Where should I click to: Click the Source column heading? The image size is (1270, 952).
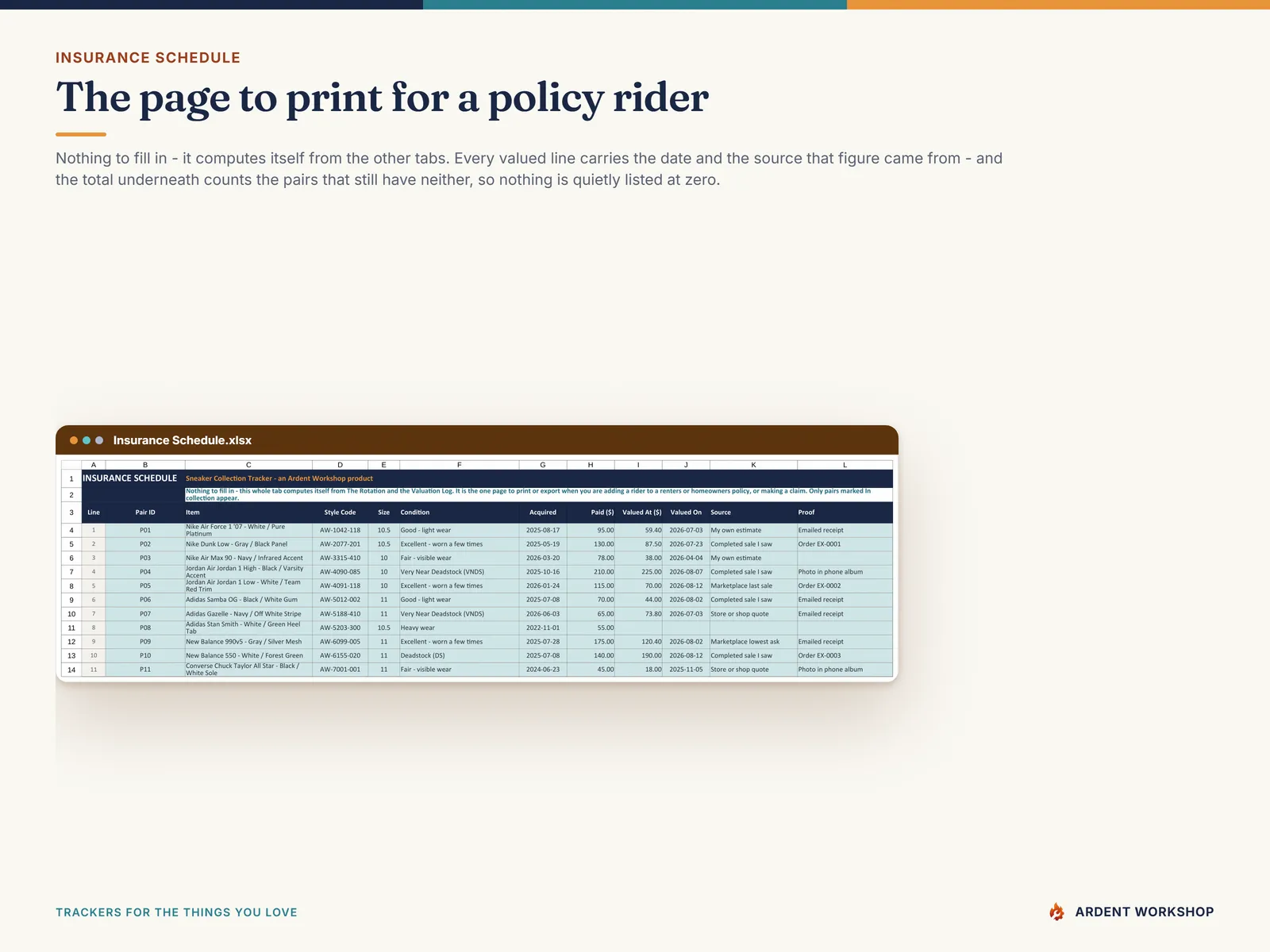[753, 512]
